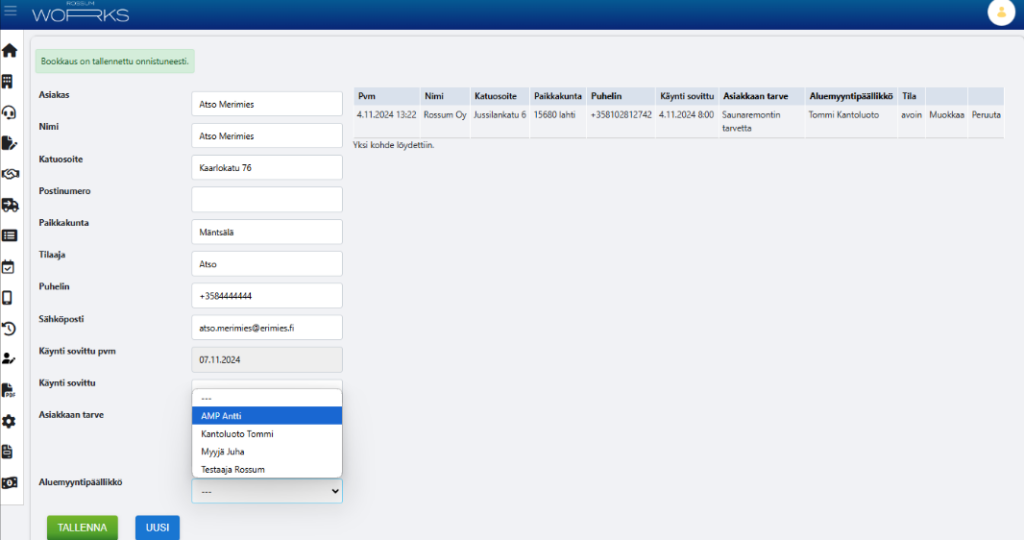Click the Aluemyyntipäällikkö column header
Screen dimensions: 1024x540
point(851,96)
